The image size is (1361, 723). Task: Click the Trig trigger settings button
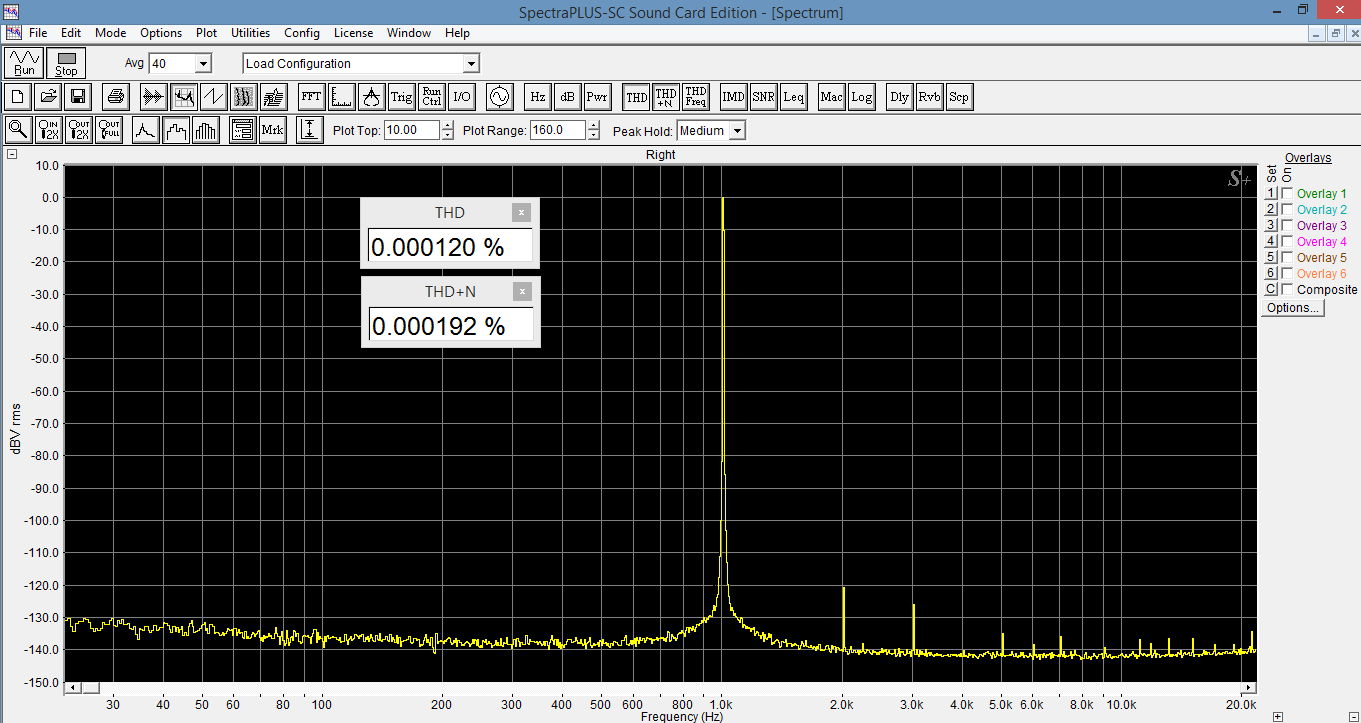coord(401,97)
